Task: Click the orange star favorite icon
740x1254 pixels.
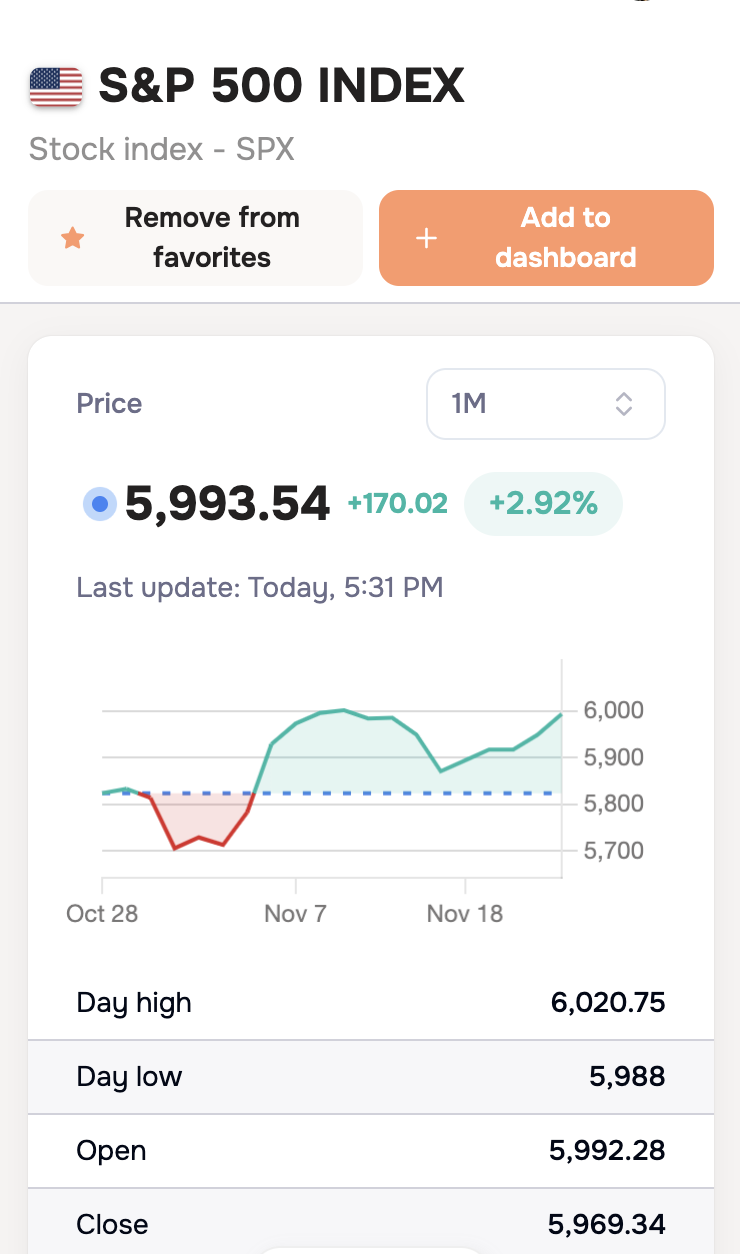Action: pos(72,238)
